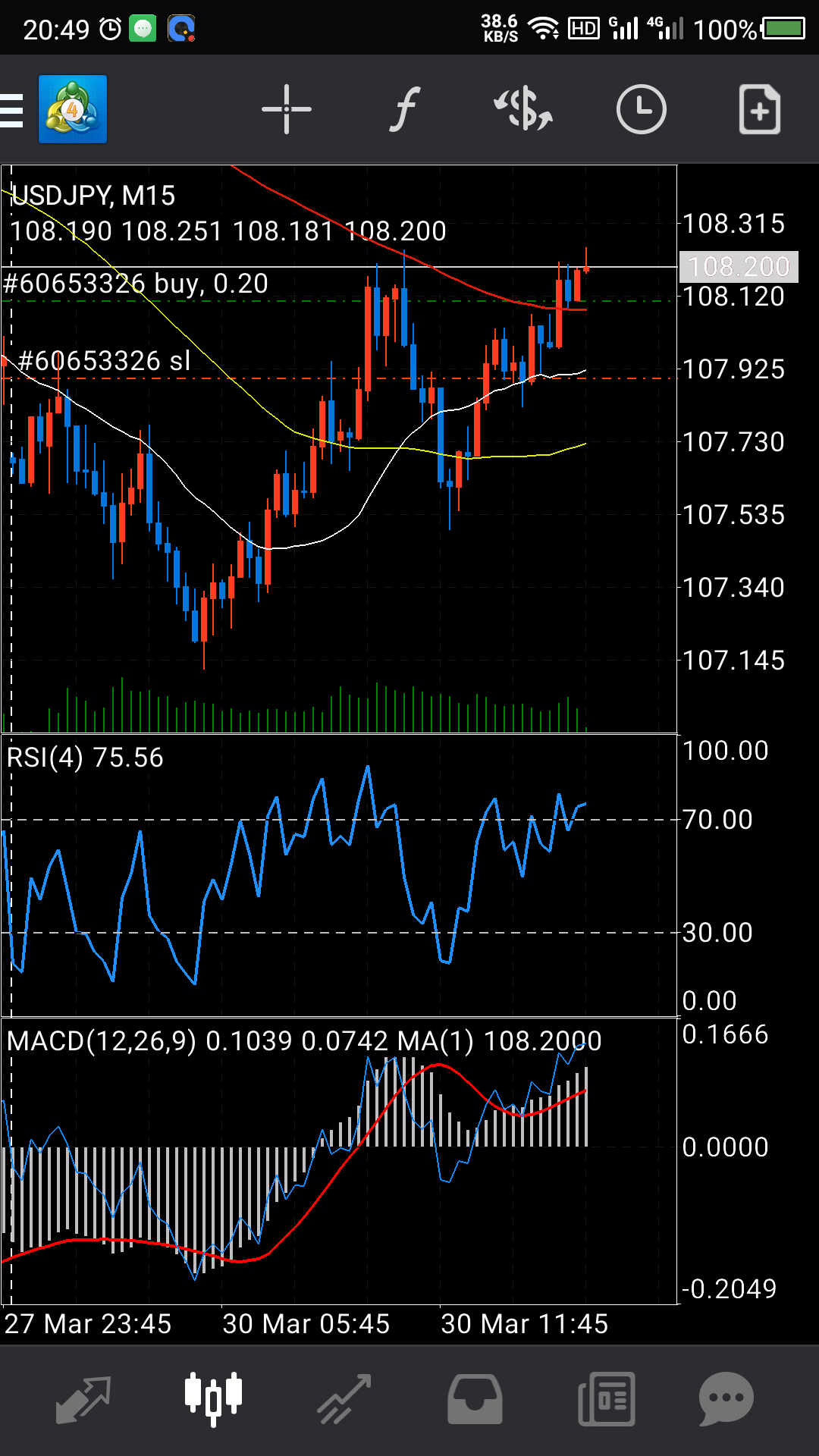This screenshot has height=1456, width=819.
Task: Tap the 30 Mar 05:45 time label
Action: click(306, 1324)
